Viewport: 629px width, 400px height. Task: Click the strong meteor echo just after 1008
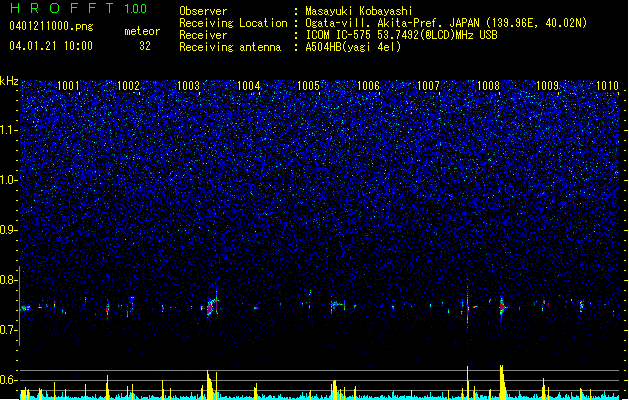point(502,307)
